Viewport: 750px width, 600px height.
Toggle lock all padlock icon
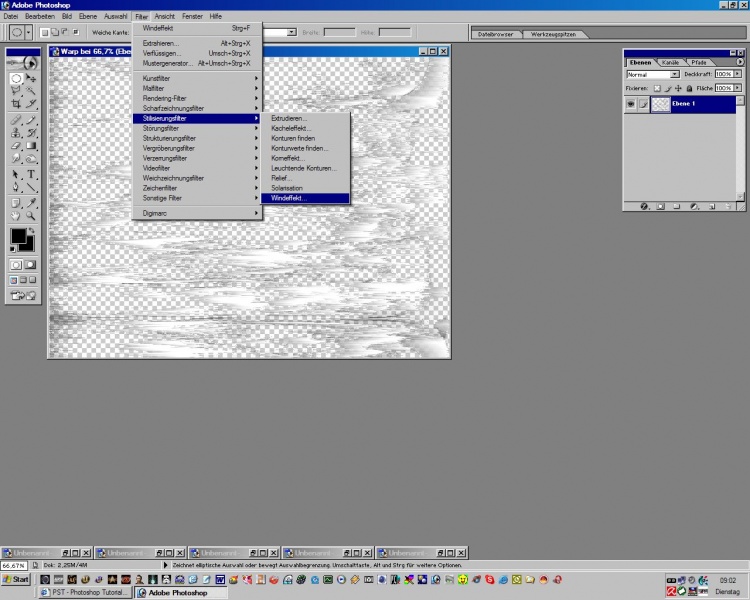689,89
